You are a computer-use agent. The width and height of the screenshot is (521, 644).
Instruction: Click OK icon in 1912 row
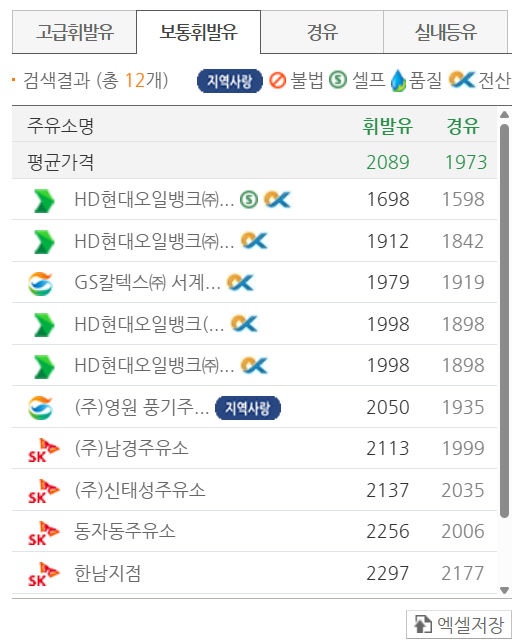pyautogui.click(x=254, y=241)
